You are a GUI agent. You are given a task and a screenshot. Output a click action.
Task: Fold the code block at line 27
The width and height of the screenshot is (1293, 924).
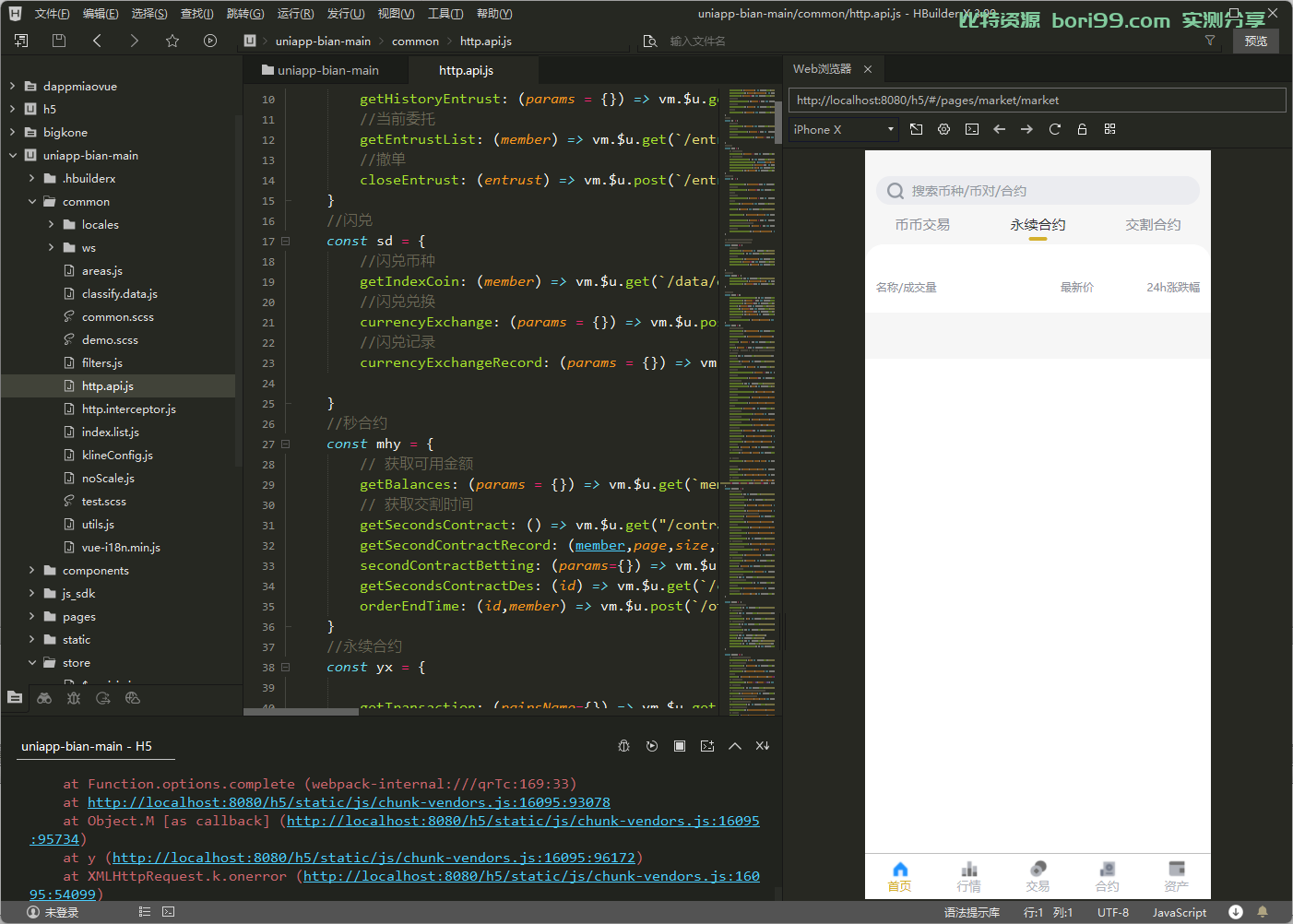tap(286, 444)
